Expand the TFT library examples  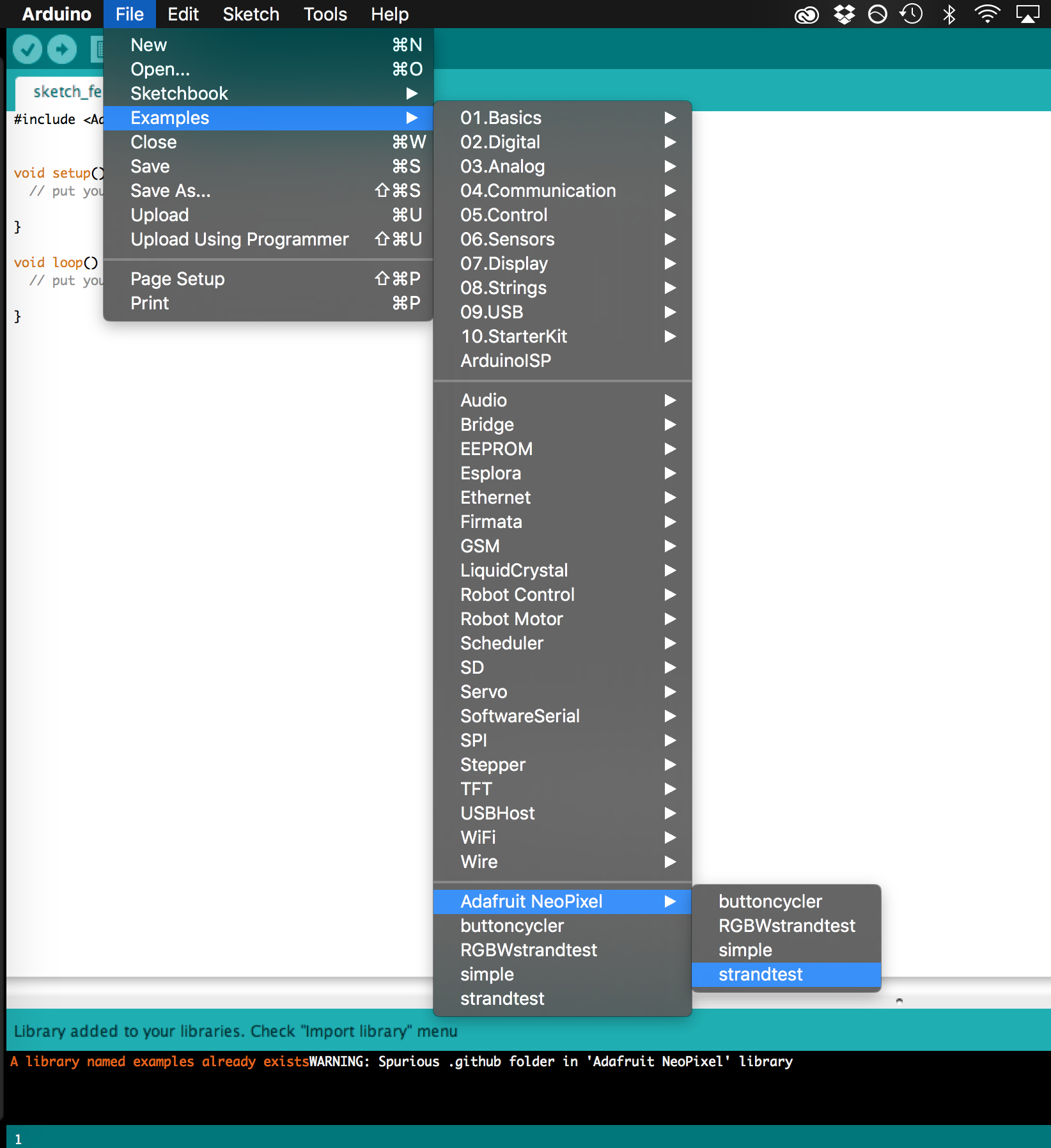point(563,789)
